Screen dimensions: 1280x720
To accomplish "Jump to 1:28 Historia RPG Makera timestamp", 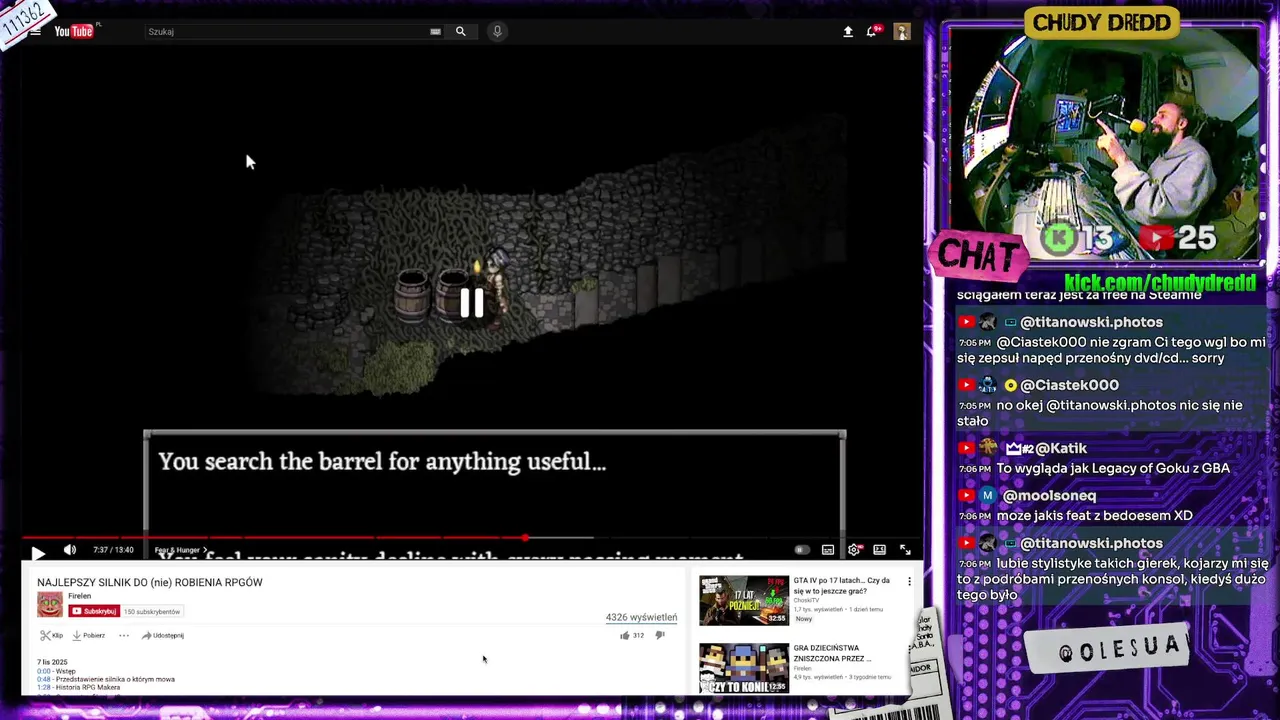I will click(43, 687).
